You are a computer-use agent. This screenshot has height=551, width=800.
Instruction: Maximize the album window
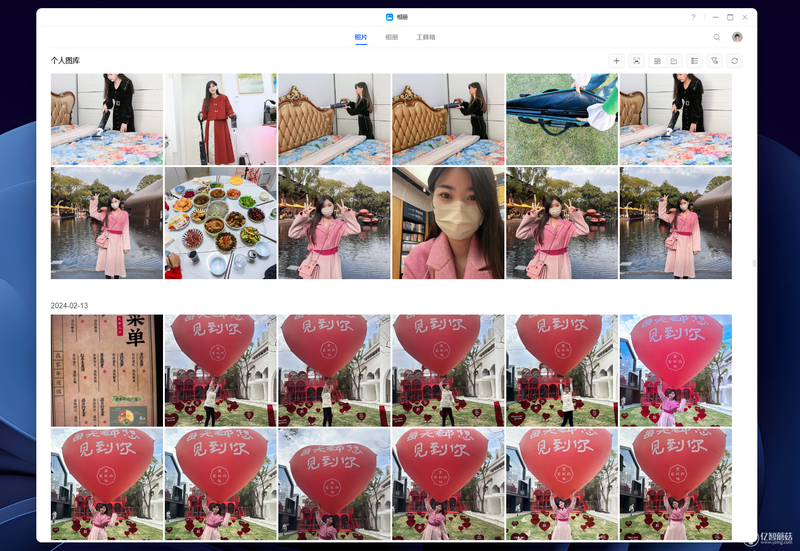[x=730, y=17]
